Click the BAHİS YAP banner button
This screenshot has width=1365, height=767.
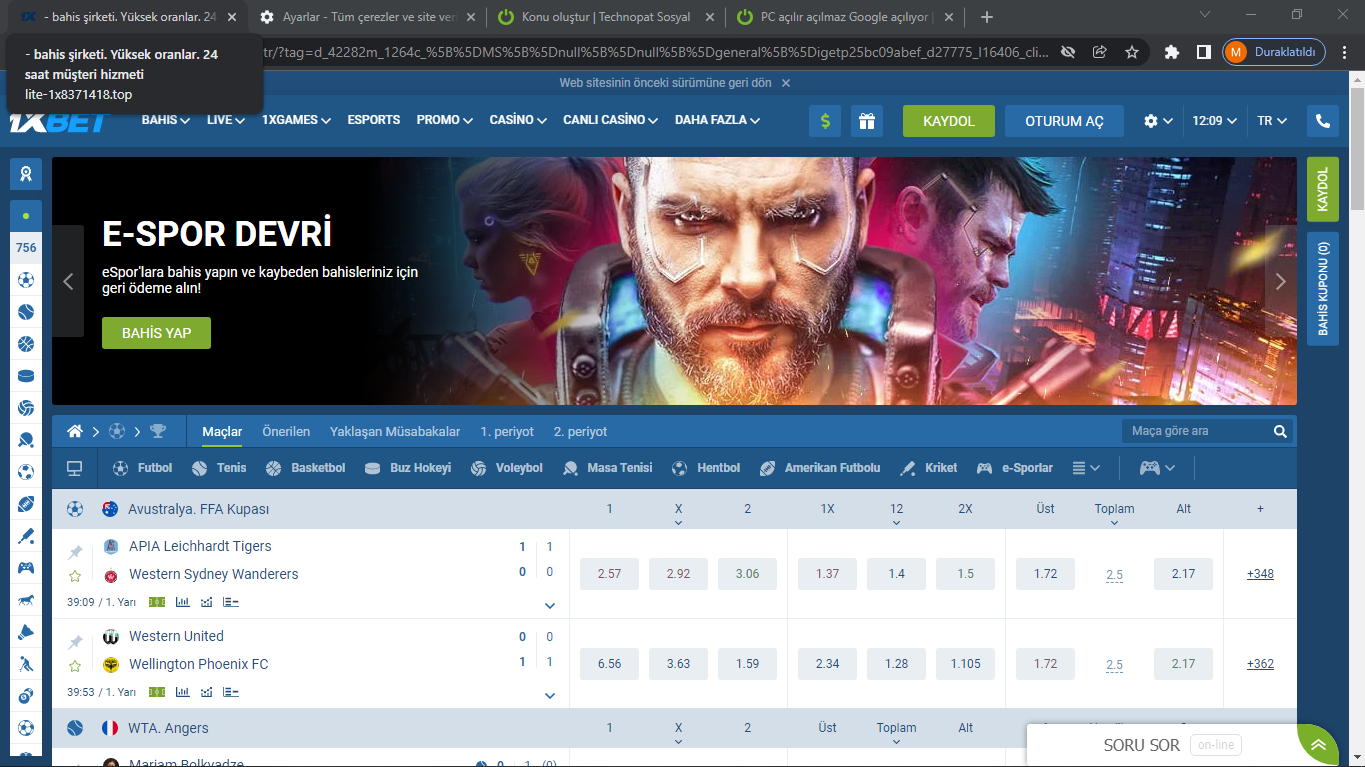click(x=155, y=332)
